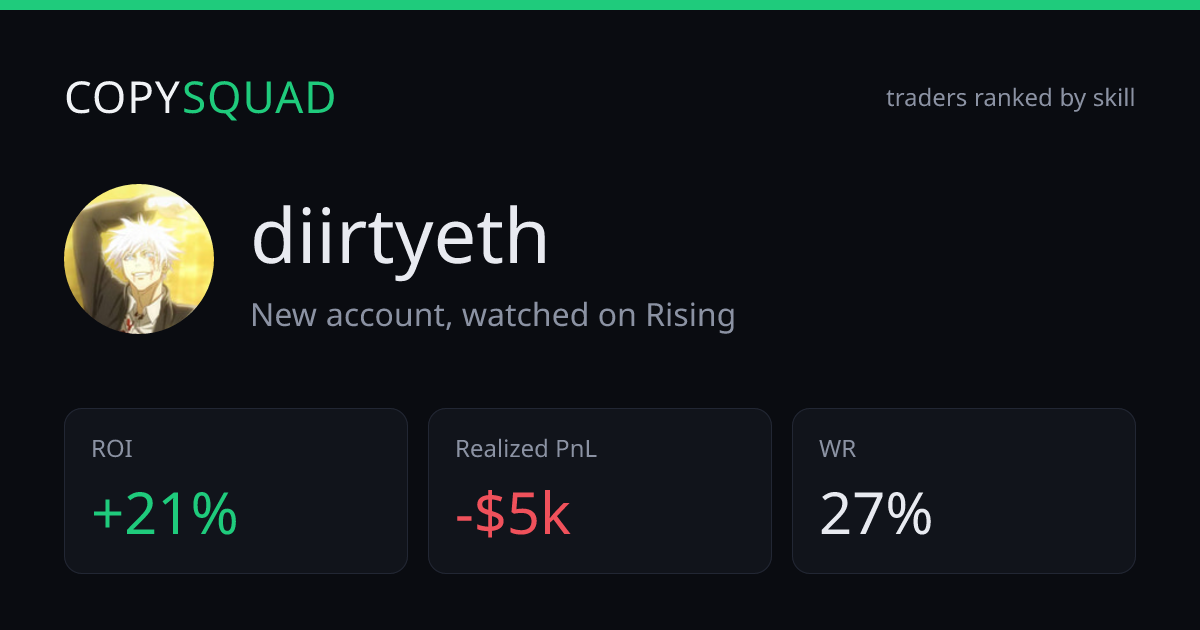
Task: Click the -$5k PnL value
Action: [x=513, y=515]
